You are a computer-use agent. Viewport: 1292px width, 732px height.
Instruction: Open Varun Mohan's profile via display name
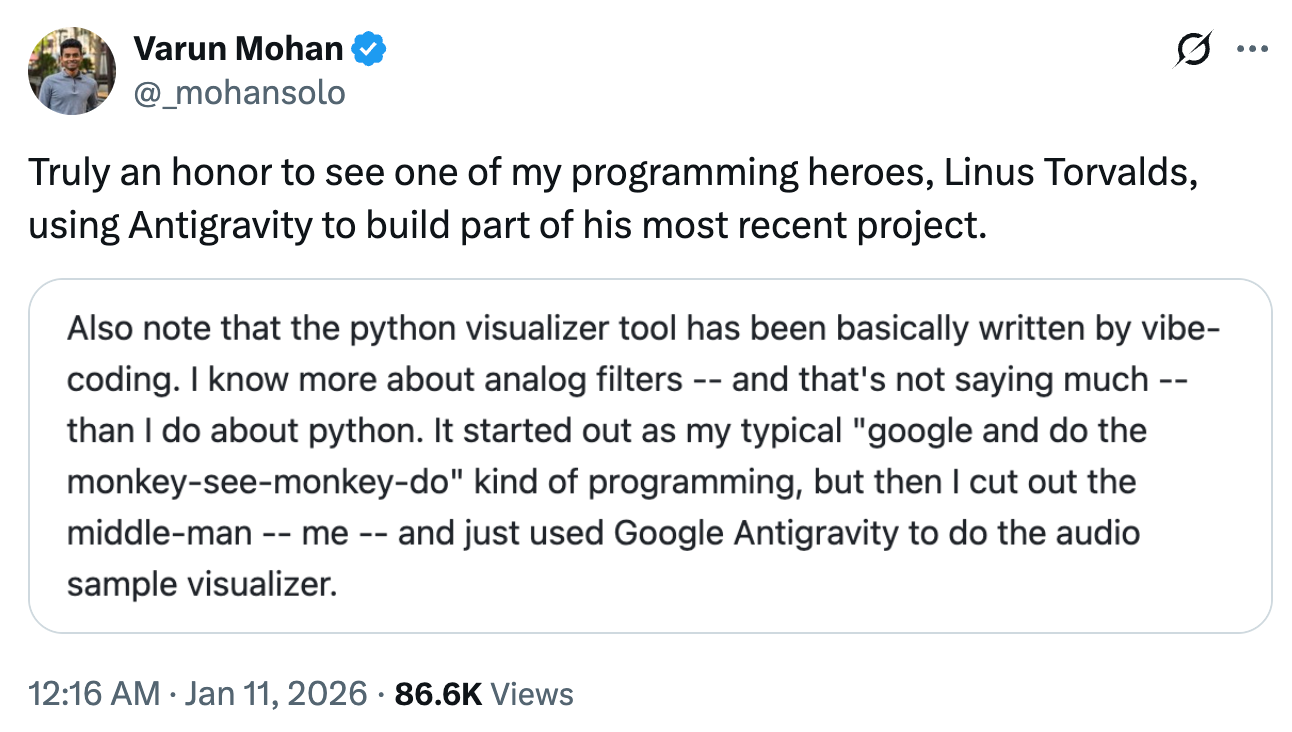pyautogui.click(x=237, y=47)
